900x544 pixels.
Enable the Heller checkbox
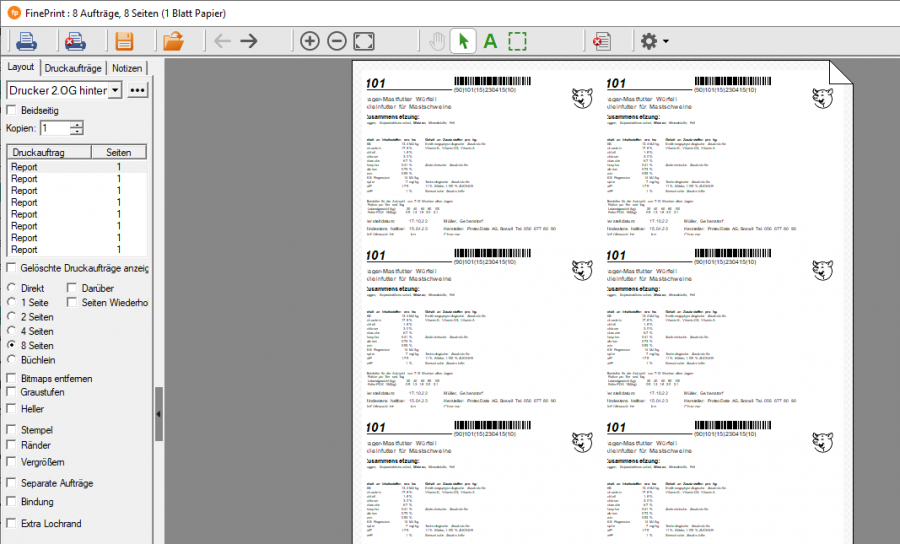pyautogui.click(x=11, y=408)
